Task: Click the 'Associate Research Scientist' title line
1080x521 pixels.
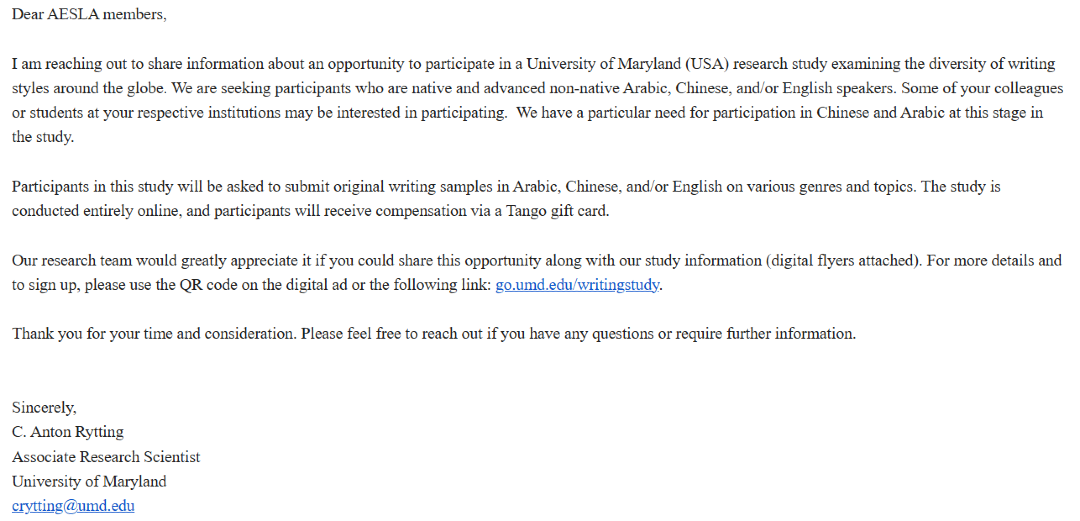Action: 106,457
